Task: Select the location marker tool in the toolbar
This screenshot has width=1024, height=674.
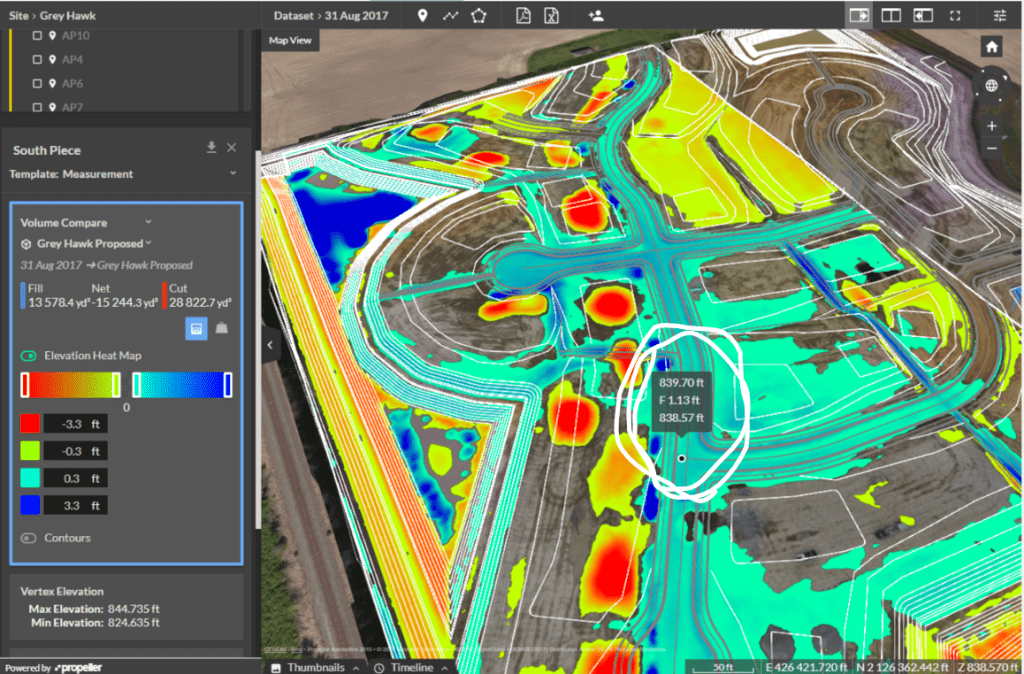Action: [x=423, y=16]
